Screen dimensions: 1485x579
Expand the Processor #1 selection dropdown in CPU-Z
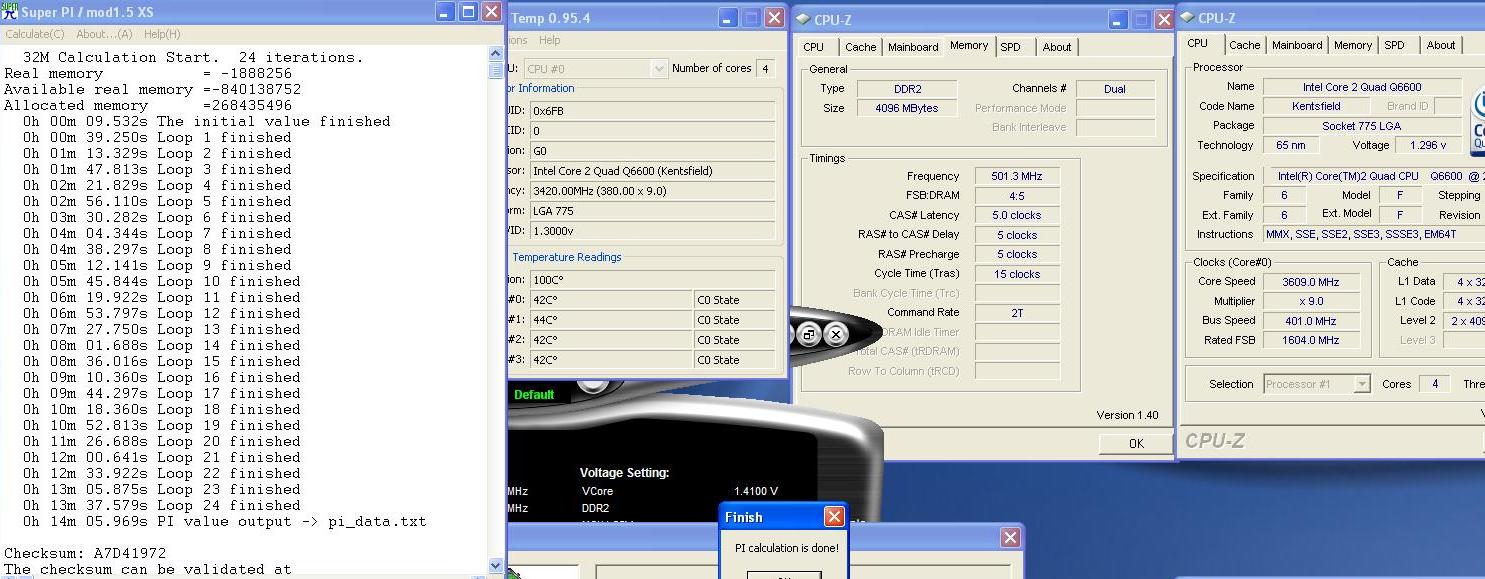click(x=1362, y=384)
